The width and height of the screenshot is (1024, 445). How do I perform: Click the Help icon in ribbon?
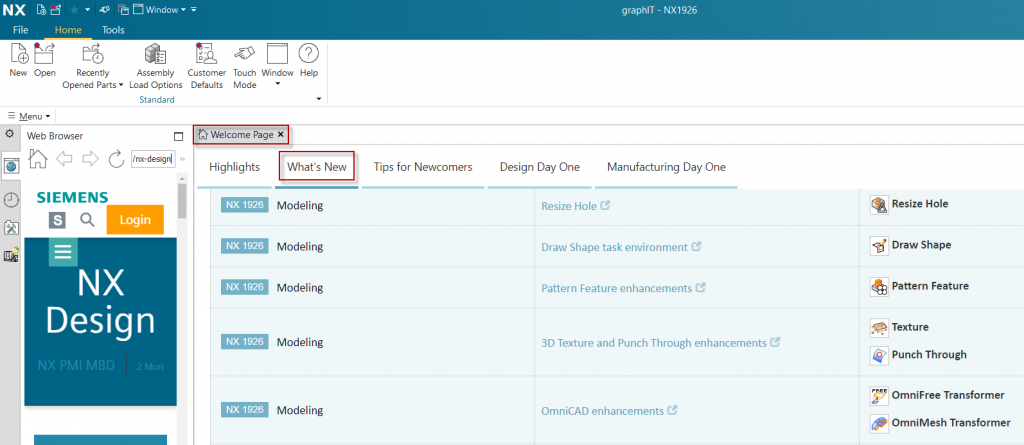pos(309,57)
